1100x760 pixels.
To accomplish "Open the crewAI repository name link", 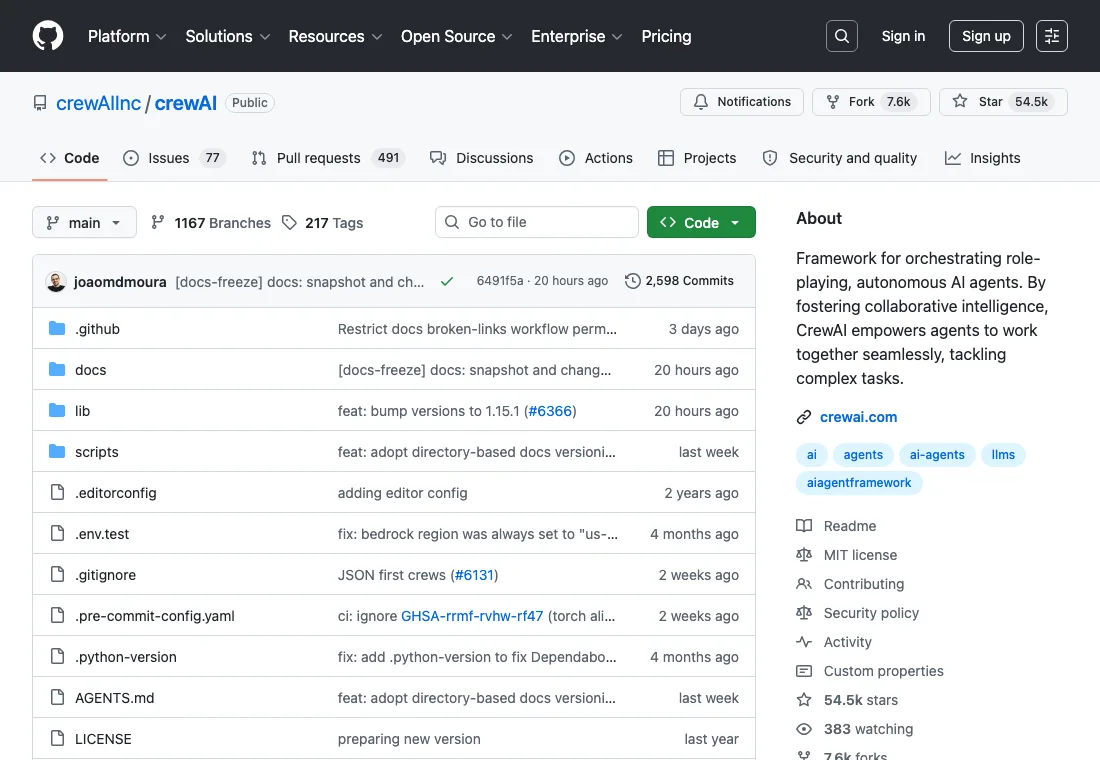I will click(x=186, y=103).
